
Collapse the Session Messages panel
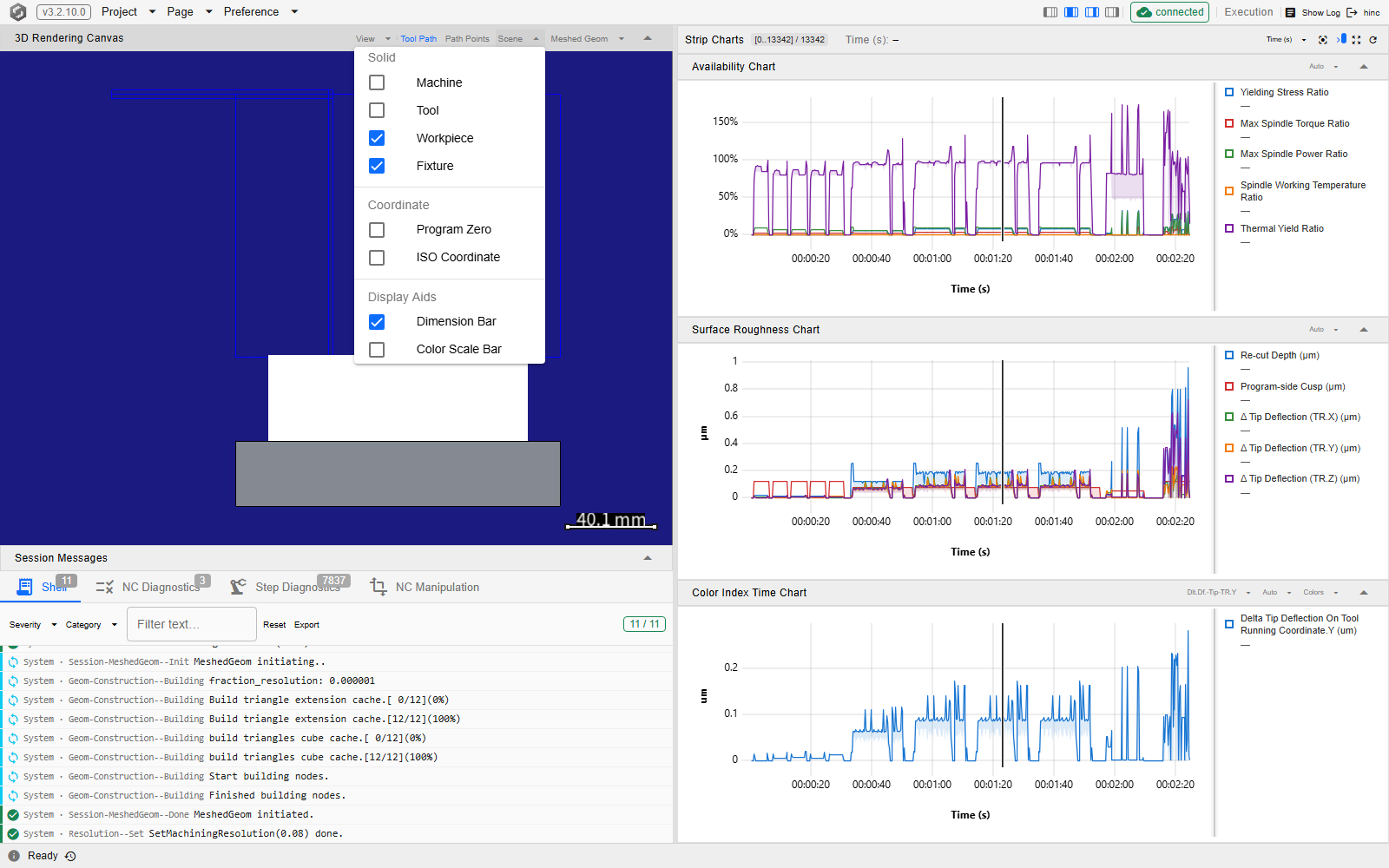tap(648, 558)
